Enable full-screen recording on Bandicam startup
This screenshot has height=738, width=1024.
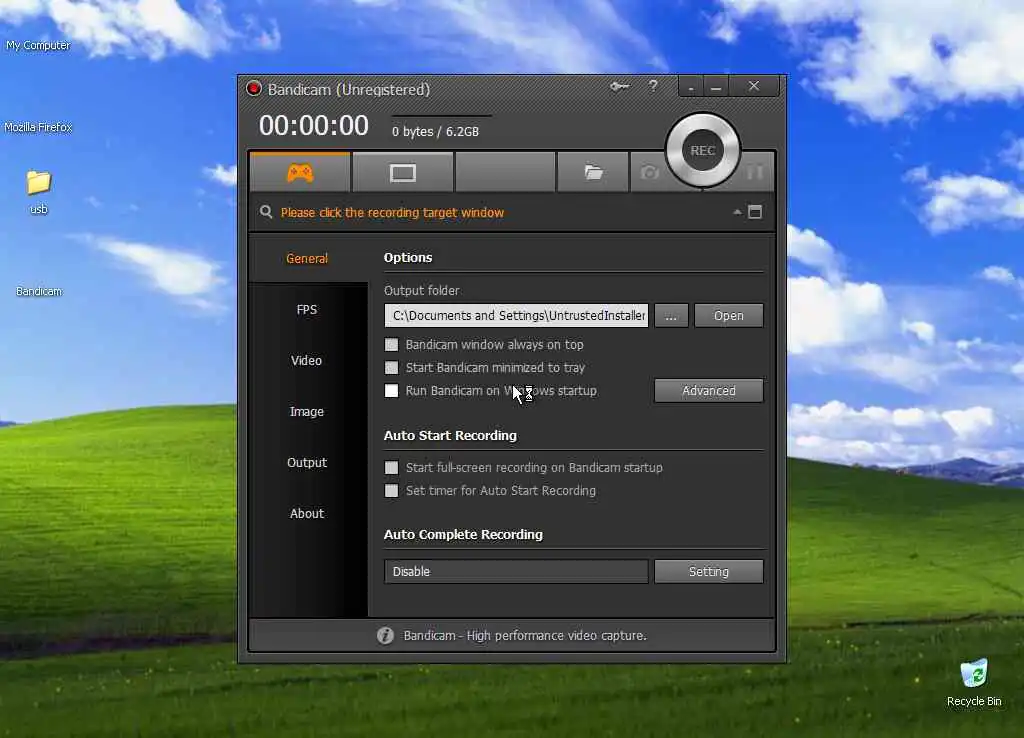click(391, 468)
